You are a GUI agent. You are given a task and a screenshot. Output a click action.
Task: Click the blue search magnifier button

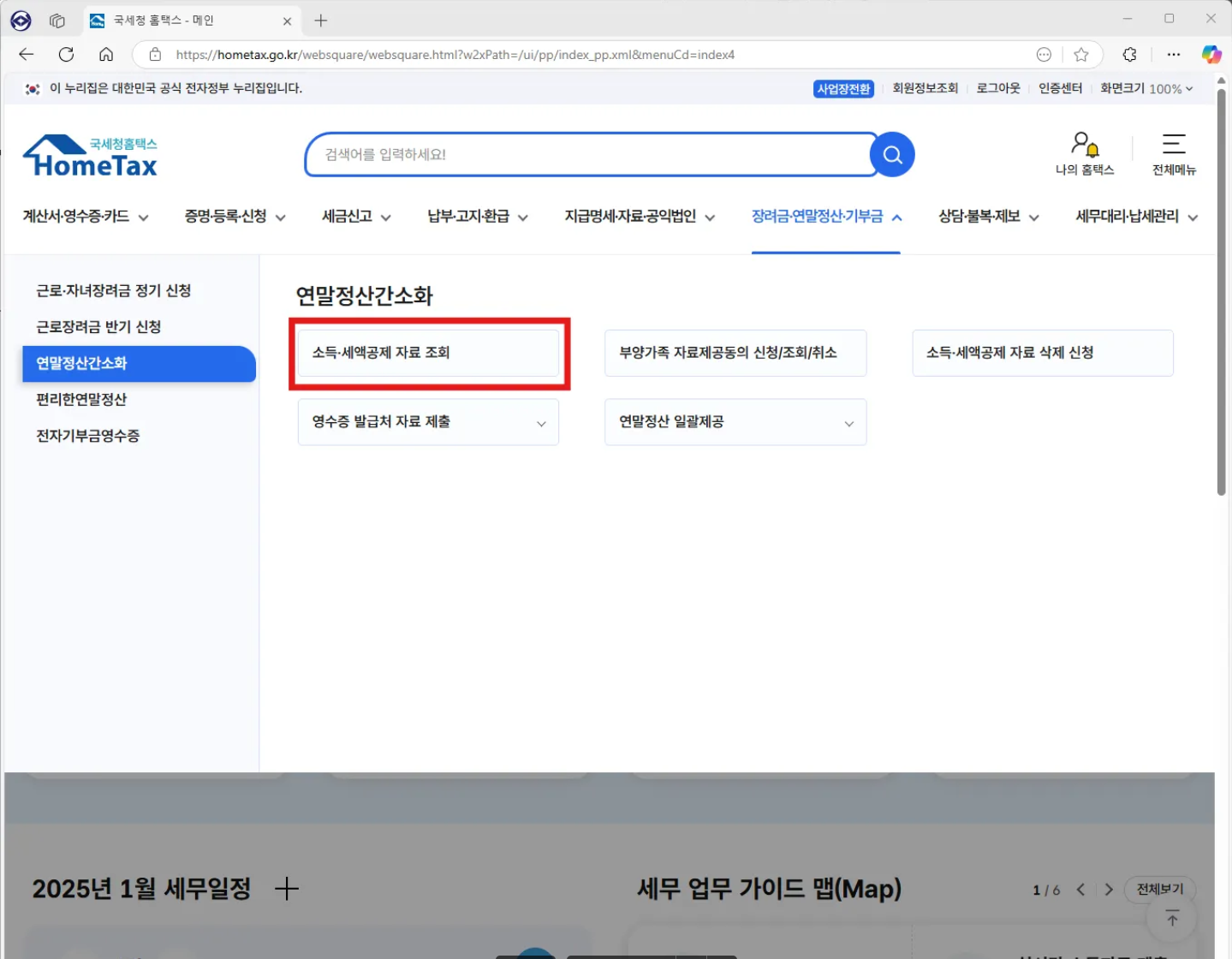[x=892, y=154]
